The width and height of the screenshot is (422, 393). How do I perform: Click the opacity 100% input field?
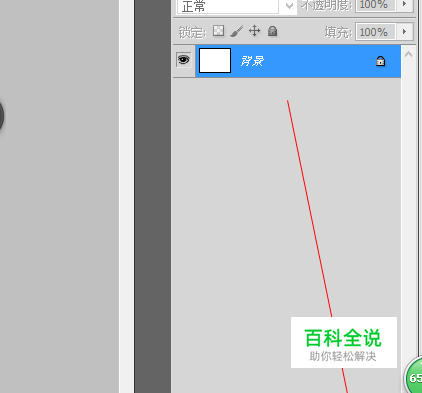(376, 5)
